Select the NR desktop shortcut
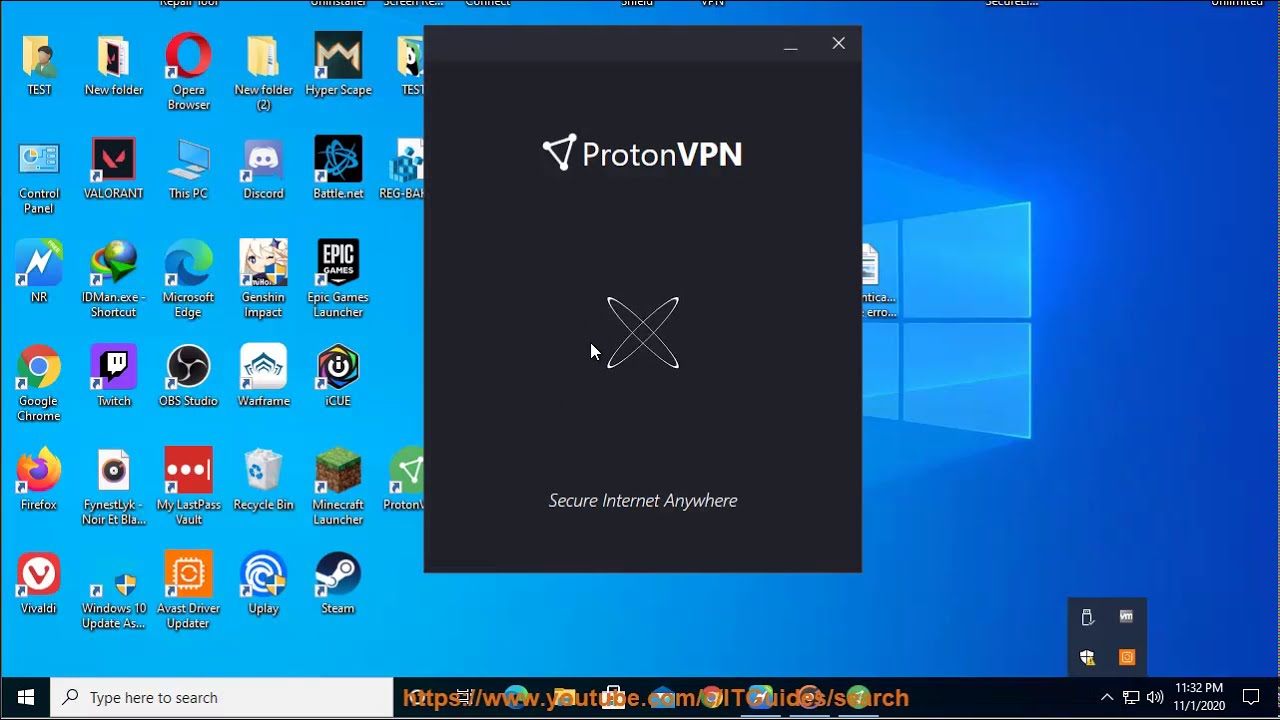 [x=39, y=271]
